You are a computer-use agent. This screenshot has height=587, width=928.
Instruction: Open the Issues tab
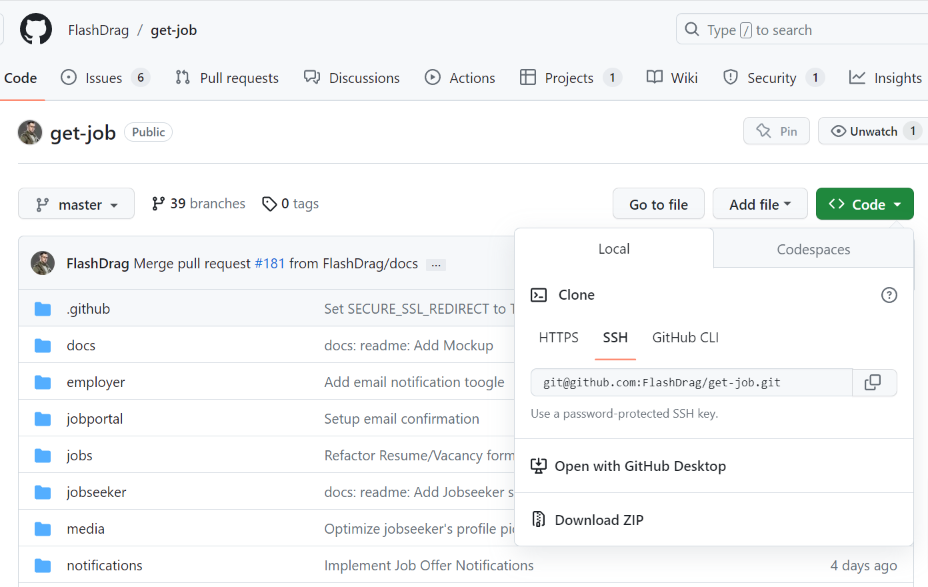click(x=105, y=78)
